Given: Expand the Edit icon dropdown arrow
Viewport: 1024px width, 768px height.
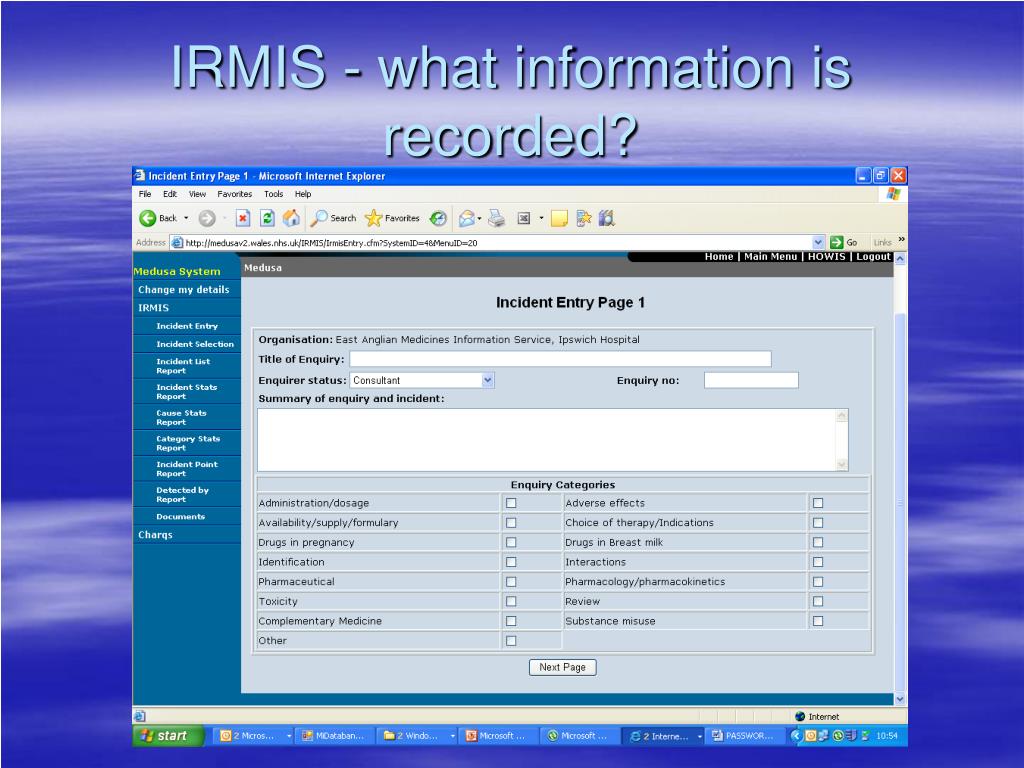Looking at the screenshot, I should point(541,218).
